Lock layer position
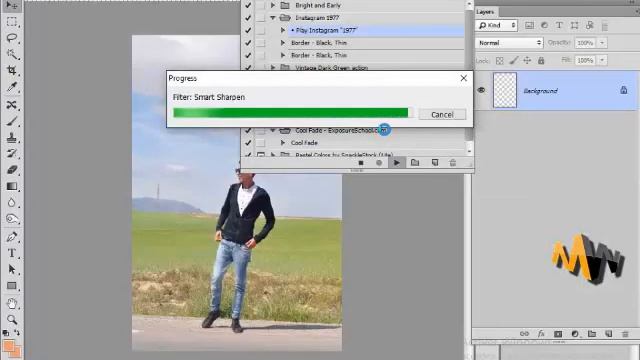 527,60
